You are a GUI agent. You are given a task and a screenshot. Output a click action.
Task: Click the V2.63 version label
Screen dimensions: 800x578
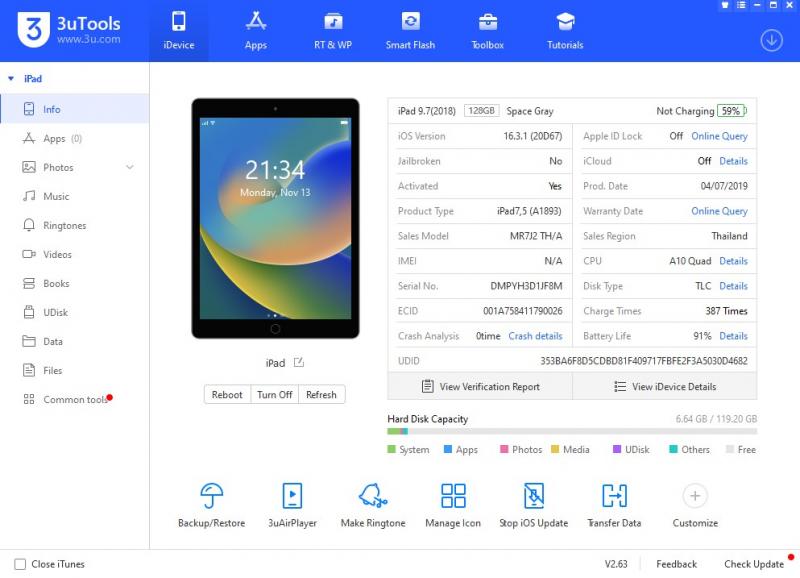(616, 564)
